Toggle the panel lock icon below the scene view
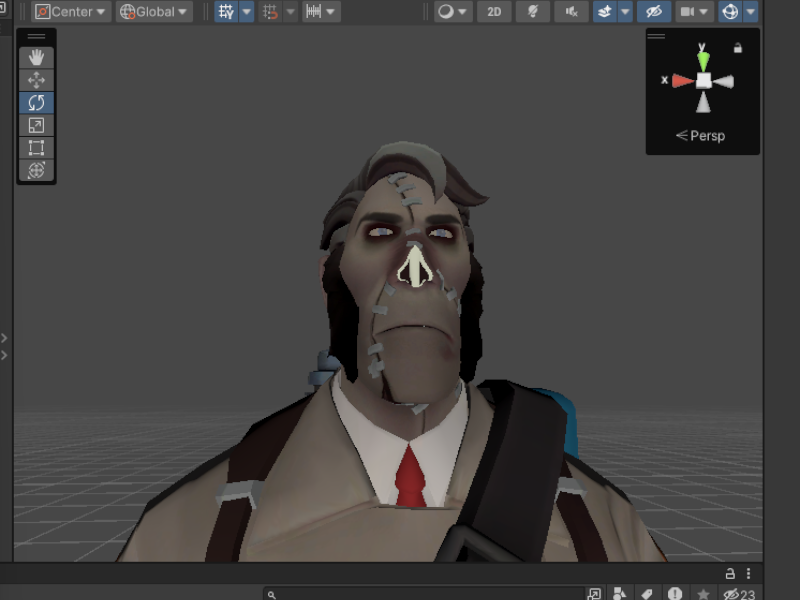 (x=730, y=573)
